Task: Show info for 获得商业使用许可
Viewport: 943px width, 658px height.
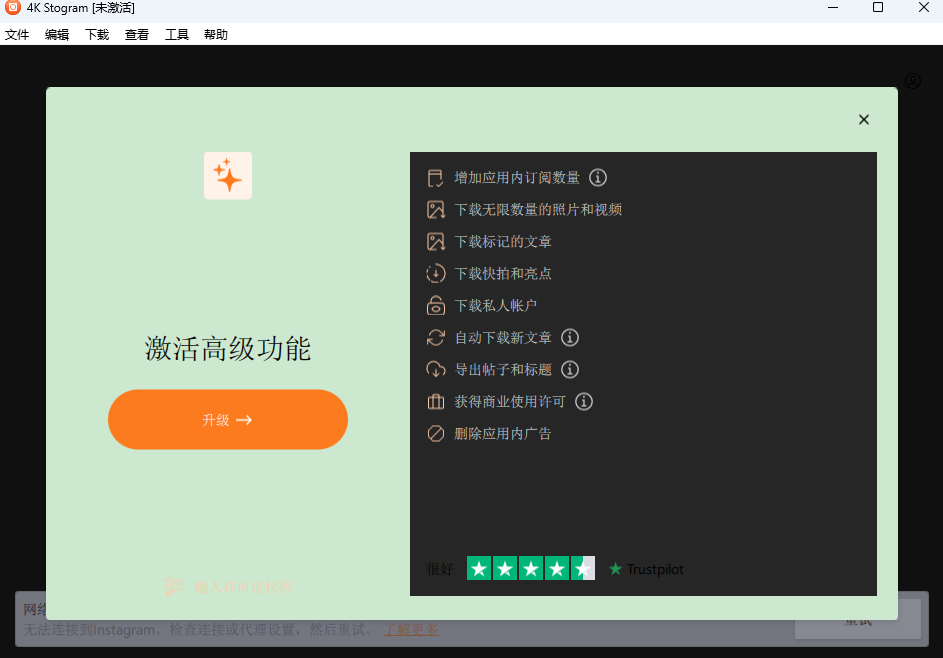Action: pyautogui.click(x=584, y=401)
